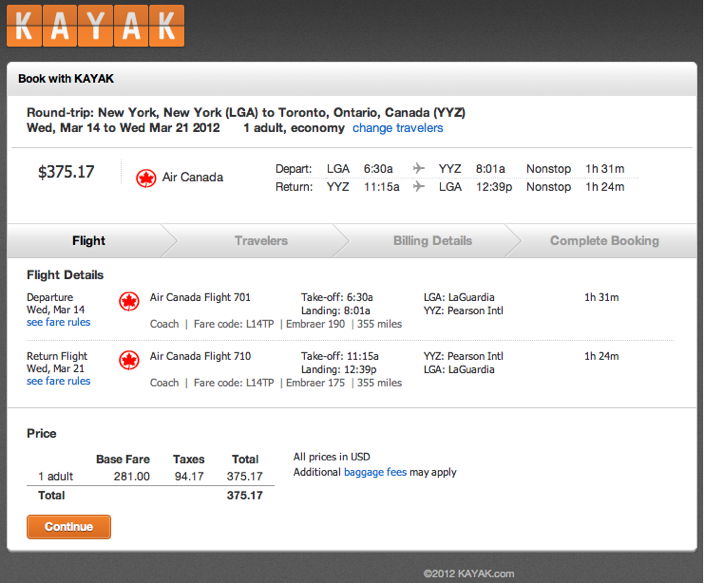Click the 1h 31m duration in Flight Details
The image size is (705, 583).
tap(602, 297)
